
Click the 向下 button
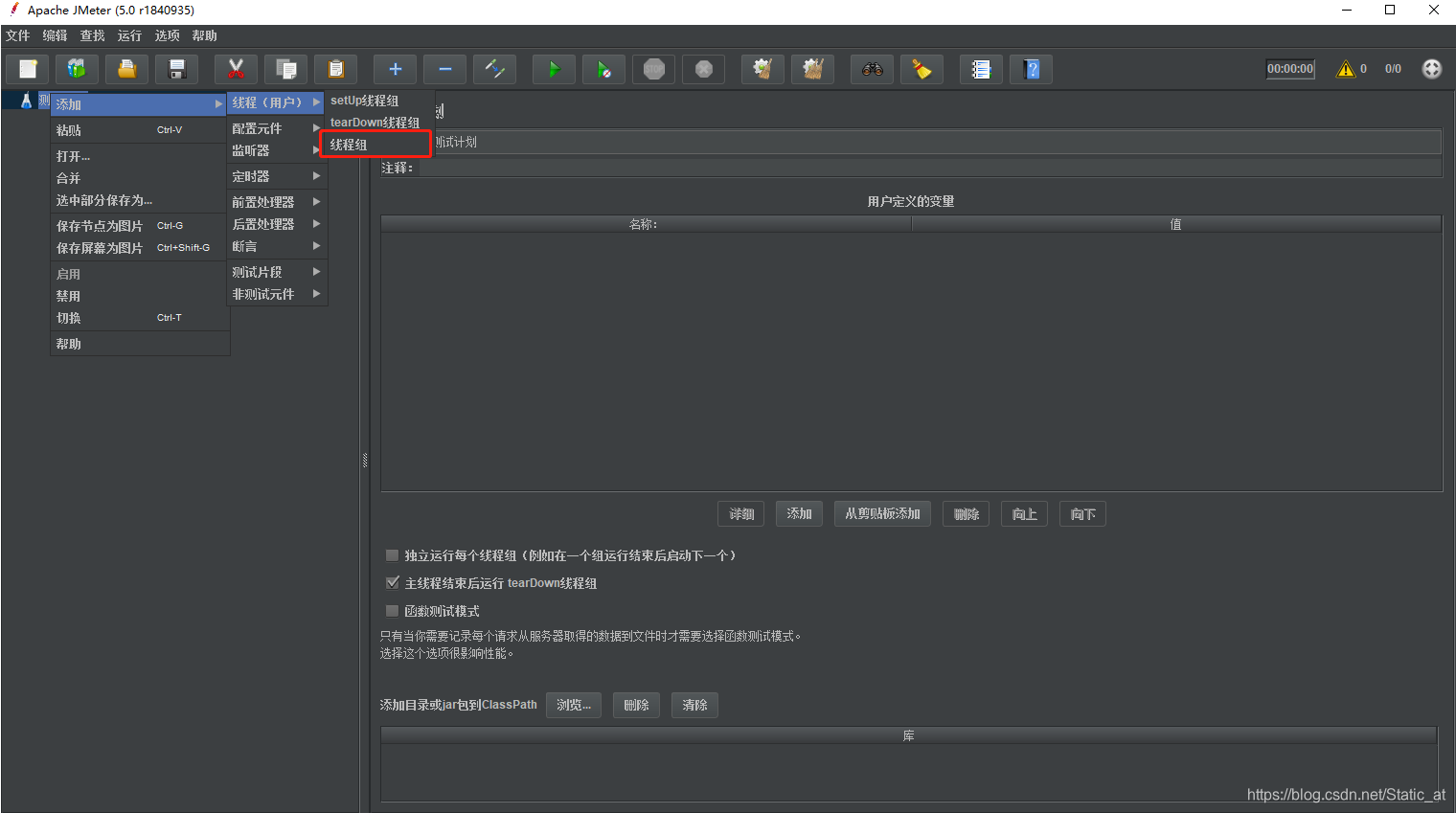click(x=1082, y=514)
